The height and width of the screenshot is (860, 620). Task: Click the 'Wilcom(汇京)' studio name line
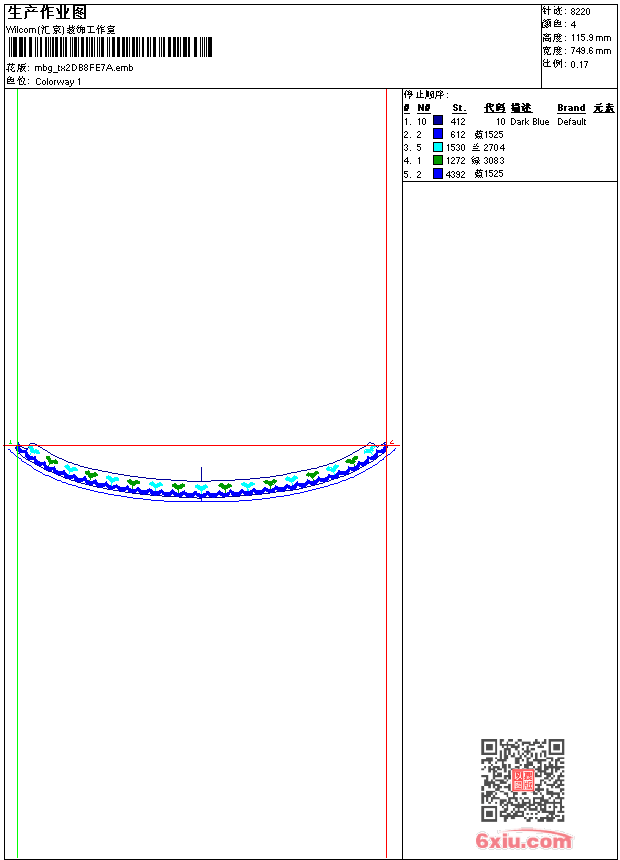click(x=61, y=30)
